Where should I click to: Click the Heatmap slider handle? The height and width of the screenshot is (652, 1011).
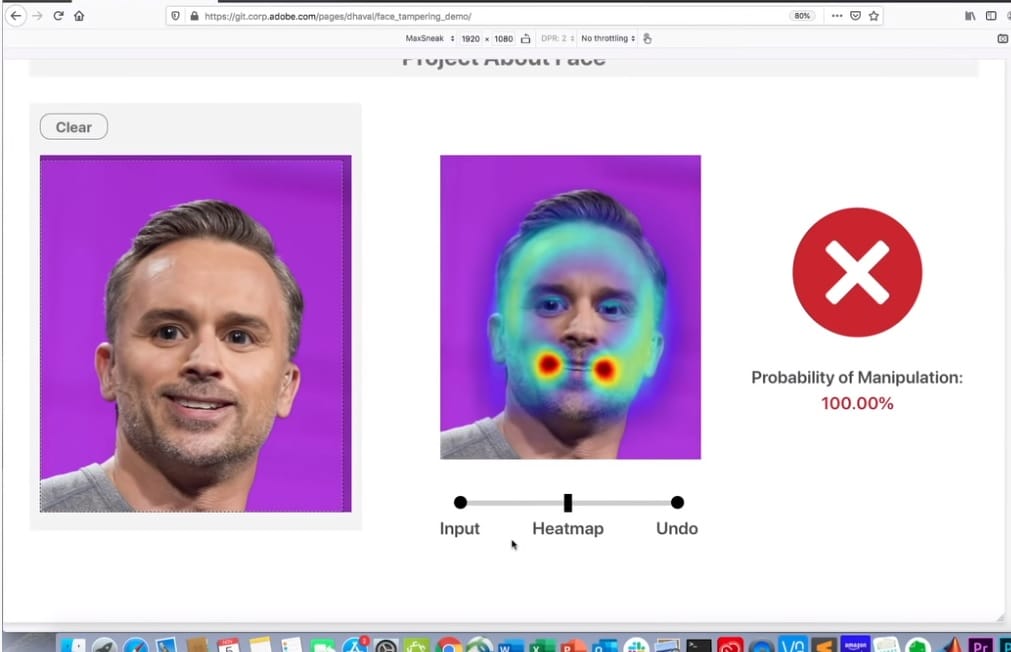568,502
